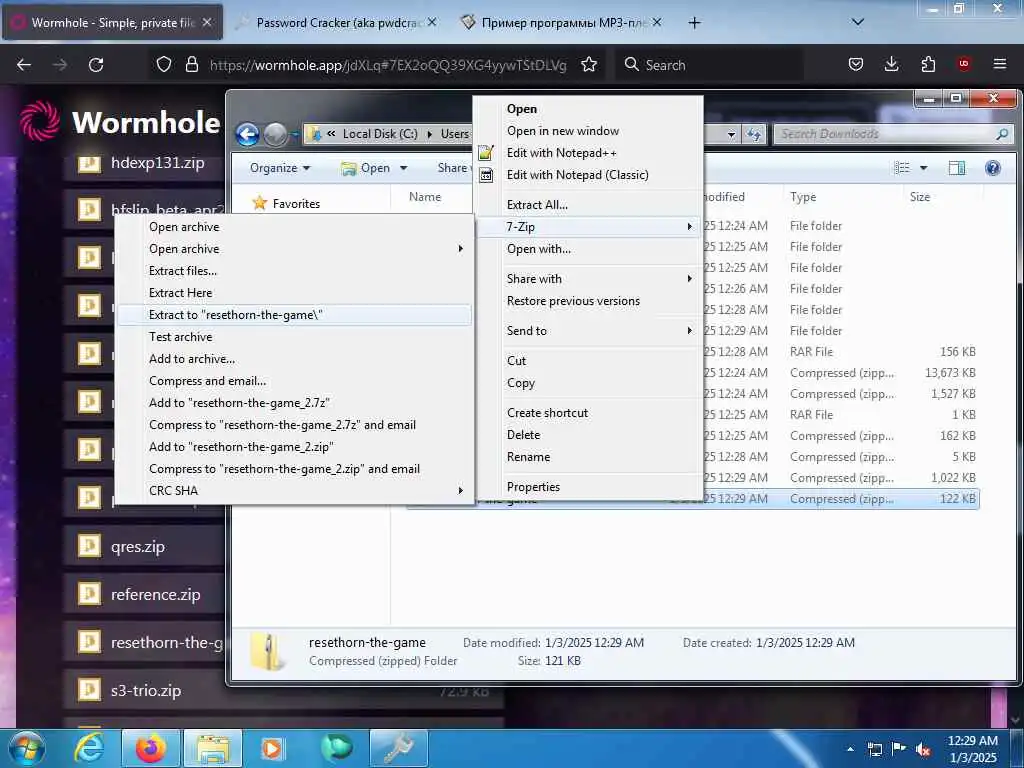Viewport: 1024px width, 768px height.
Task: Click Explorer refresh button
Action: (x=754, y=135)
